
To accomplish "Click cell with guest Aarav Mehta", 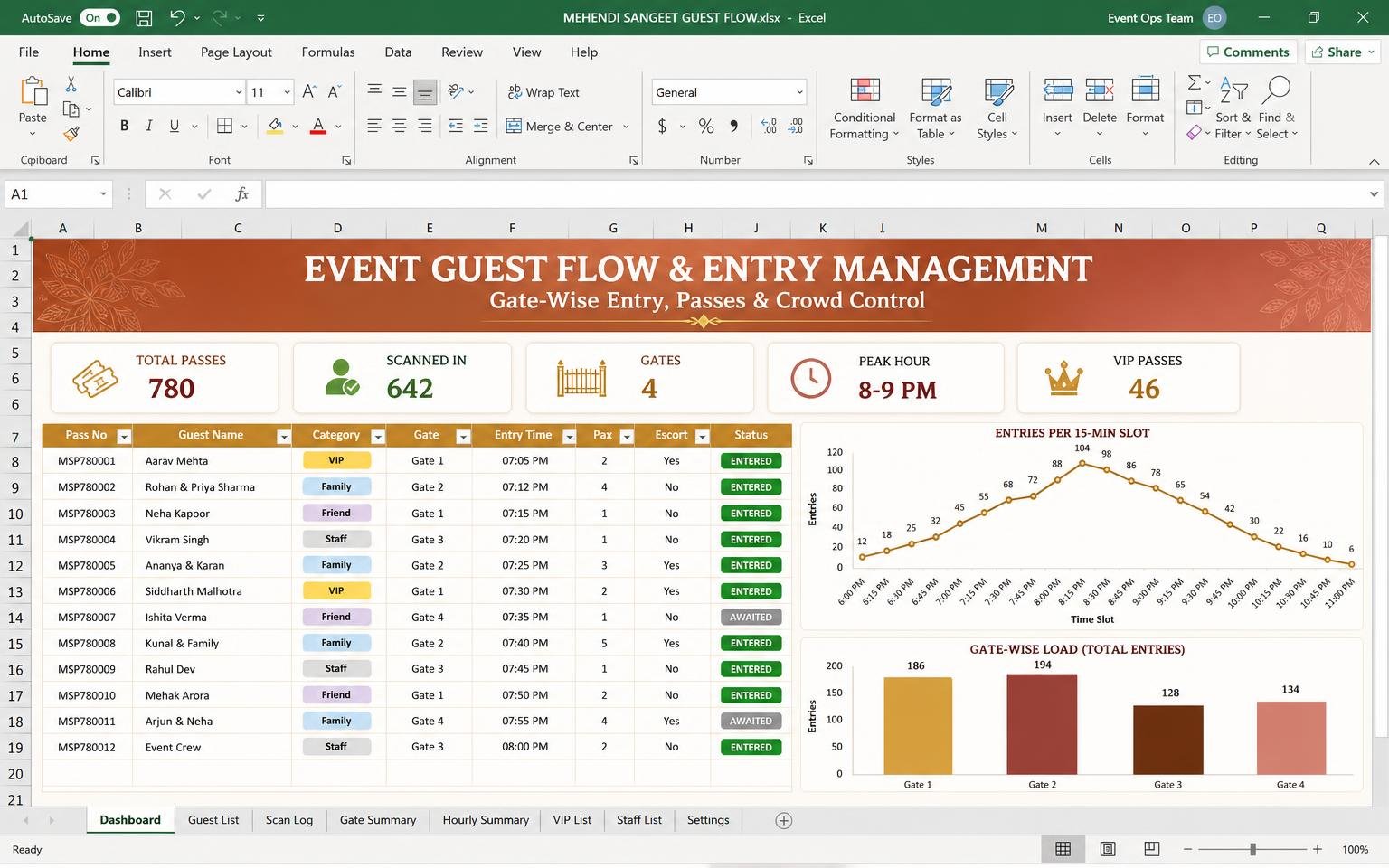I will pos(212,460).
